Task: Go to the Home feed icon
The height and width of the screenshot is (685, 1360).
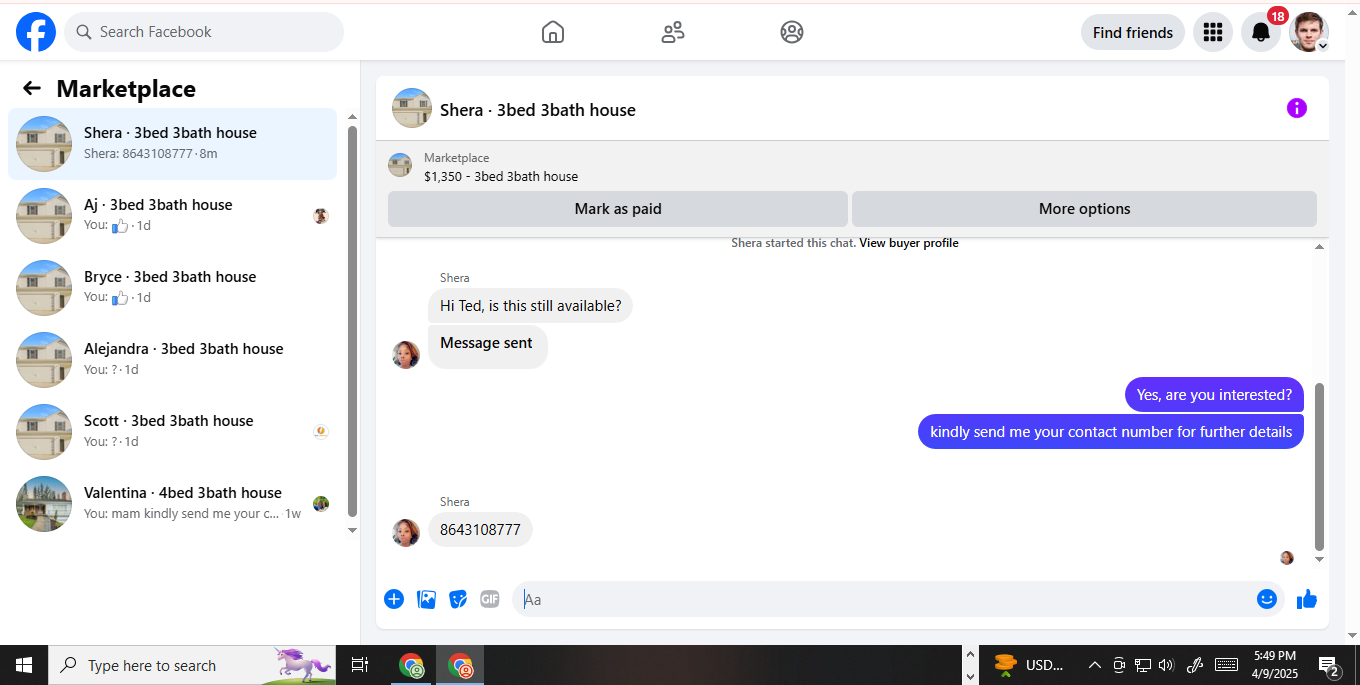Action: (x=553, y=32)
